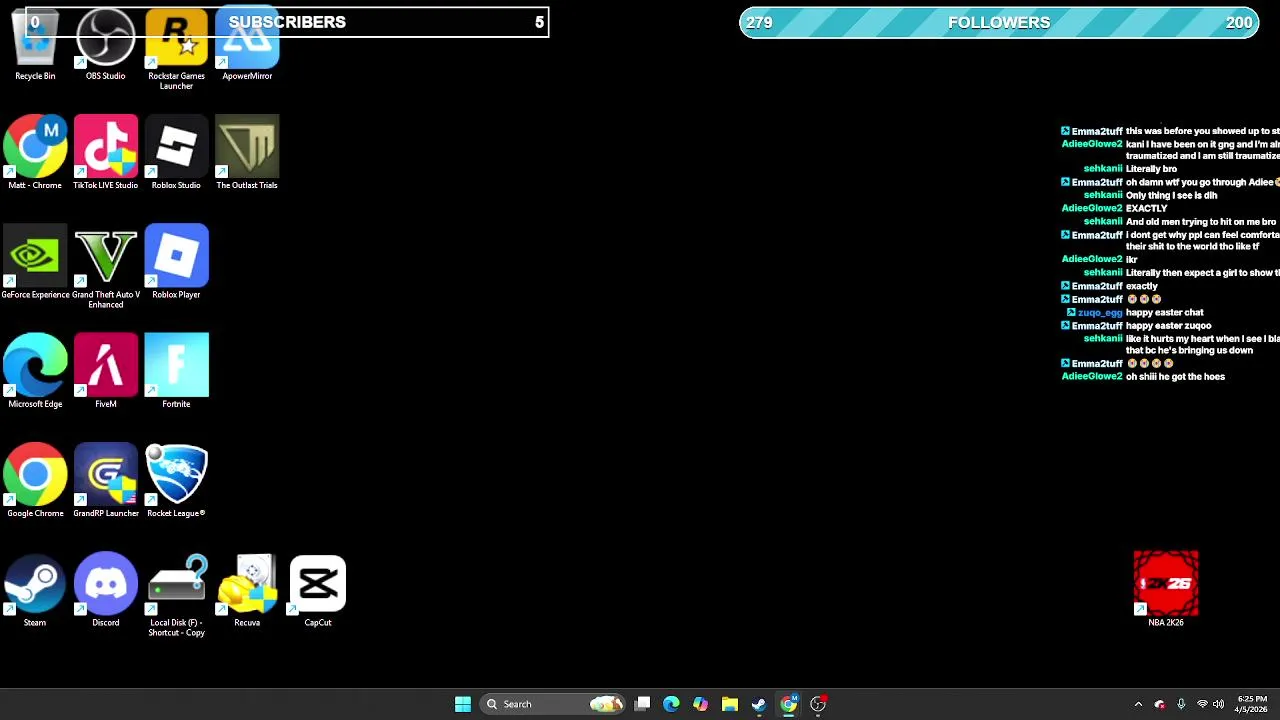This screenshot has height=720, width=1280.
Task: Open the Windows Start menu
Action: click(462, 704)
